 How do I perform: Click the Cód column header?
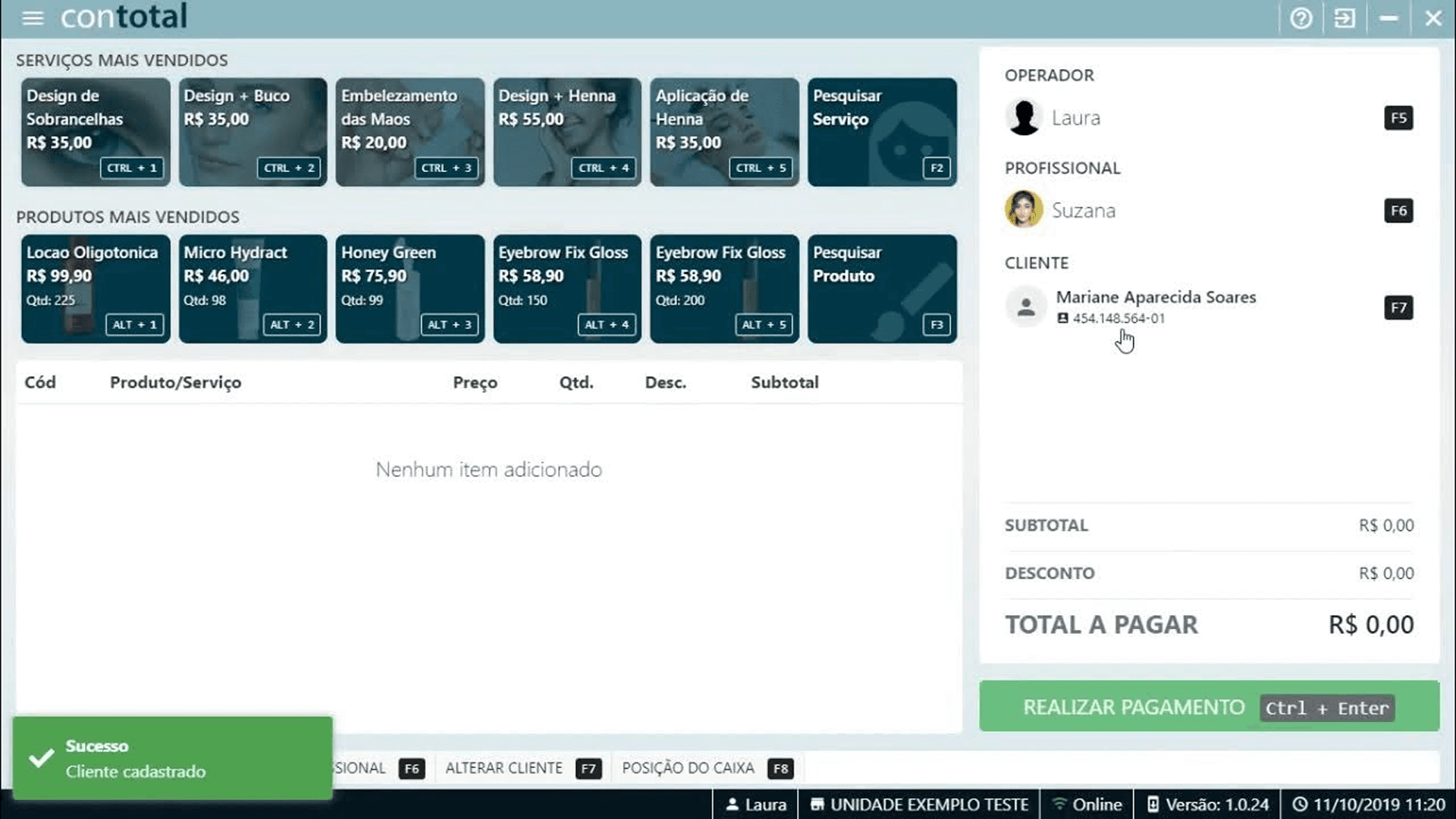click(40, 382)
